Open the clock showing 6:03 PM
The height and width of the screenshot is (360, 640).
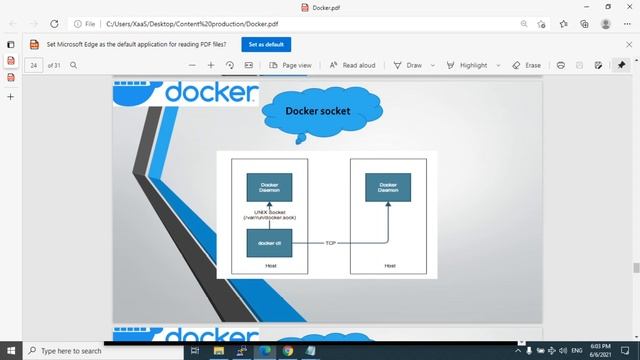(x=600, y=351)
